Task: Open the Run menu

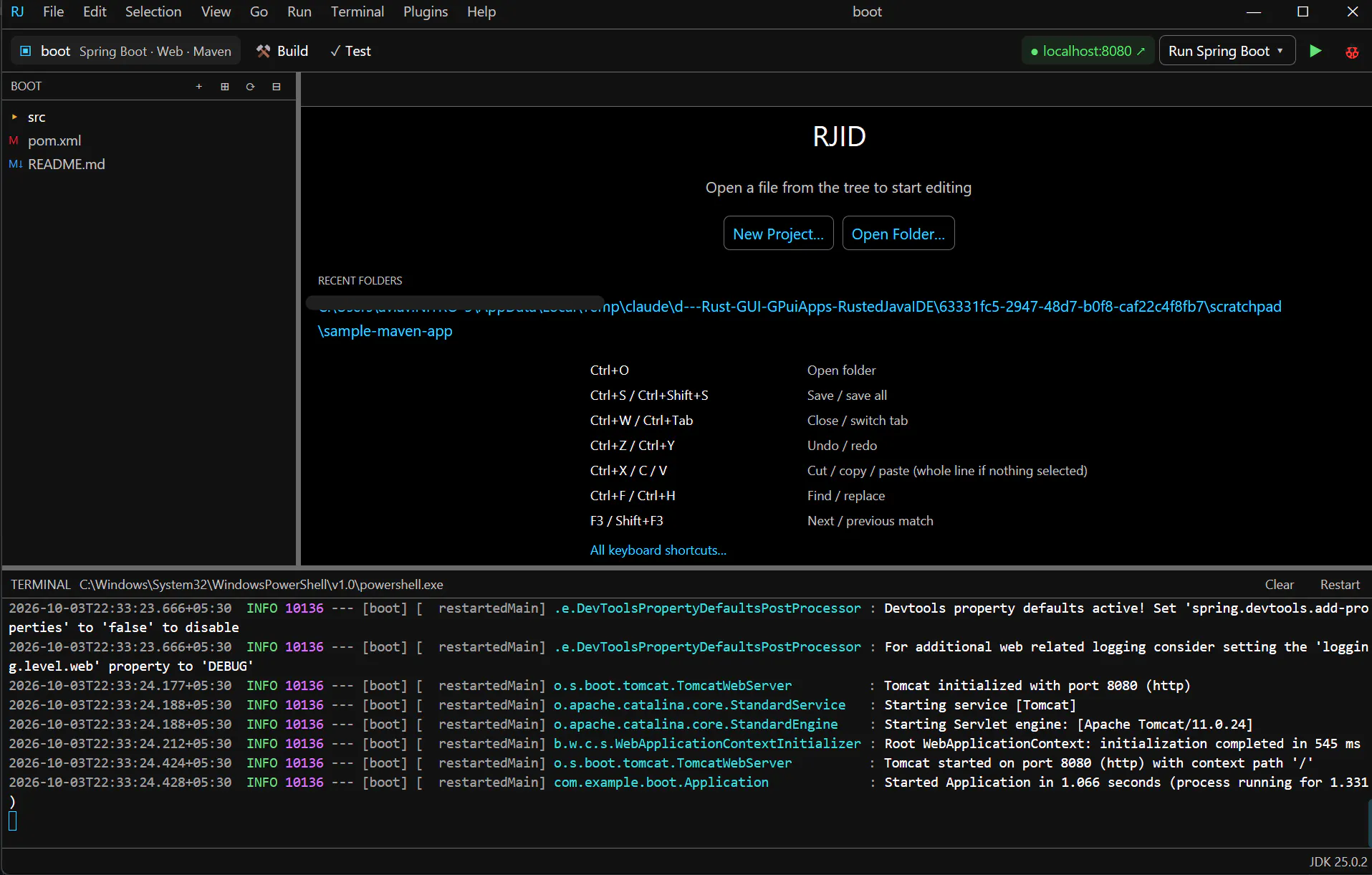Action: click(299, 11)
